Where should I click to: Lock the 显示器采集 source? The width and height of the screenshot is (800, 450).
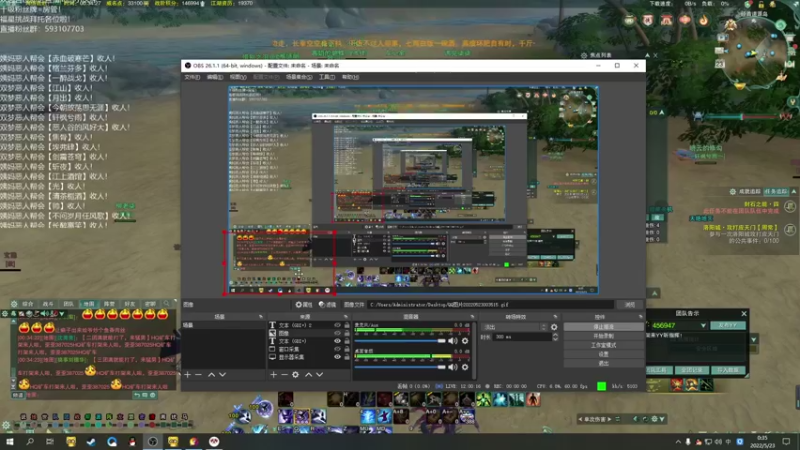point(347,357)
